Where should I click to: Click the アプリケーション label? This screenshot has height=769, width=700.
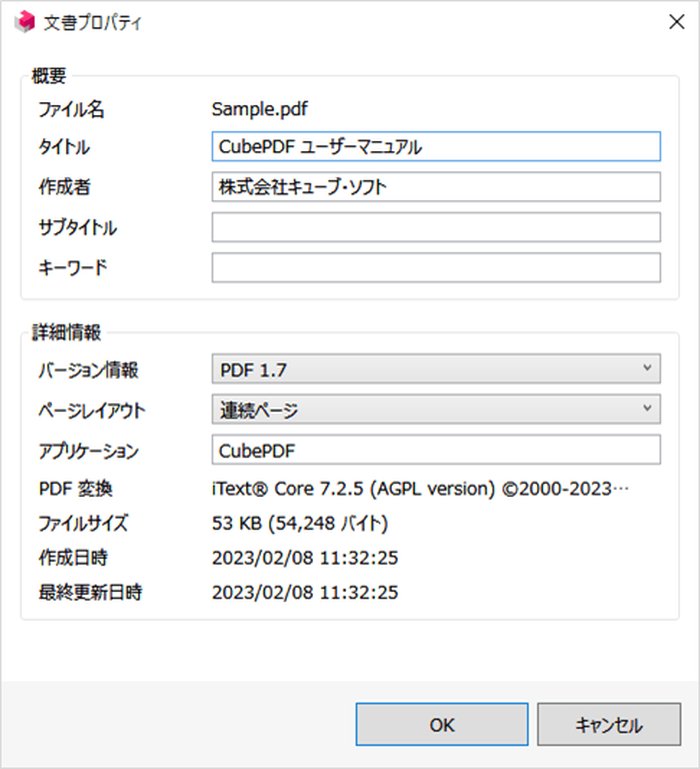[x=88, y=451]
